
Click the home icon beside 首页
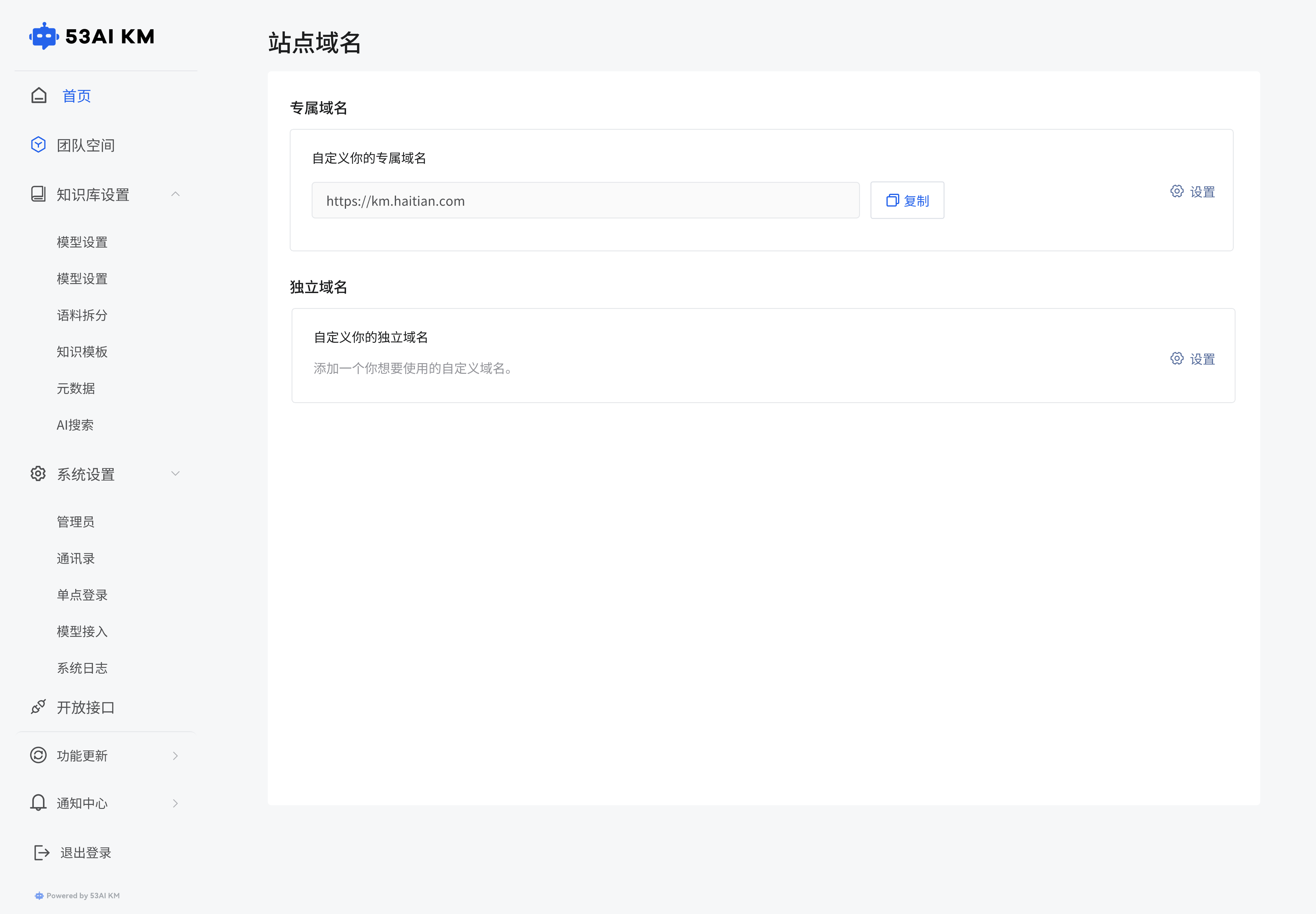click(x=39, y=95)
